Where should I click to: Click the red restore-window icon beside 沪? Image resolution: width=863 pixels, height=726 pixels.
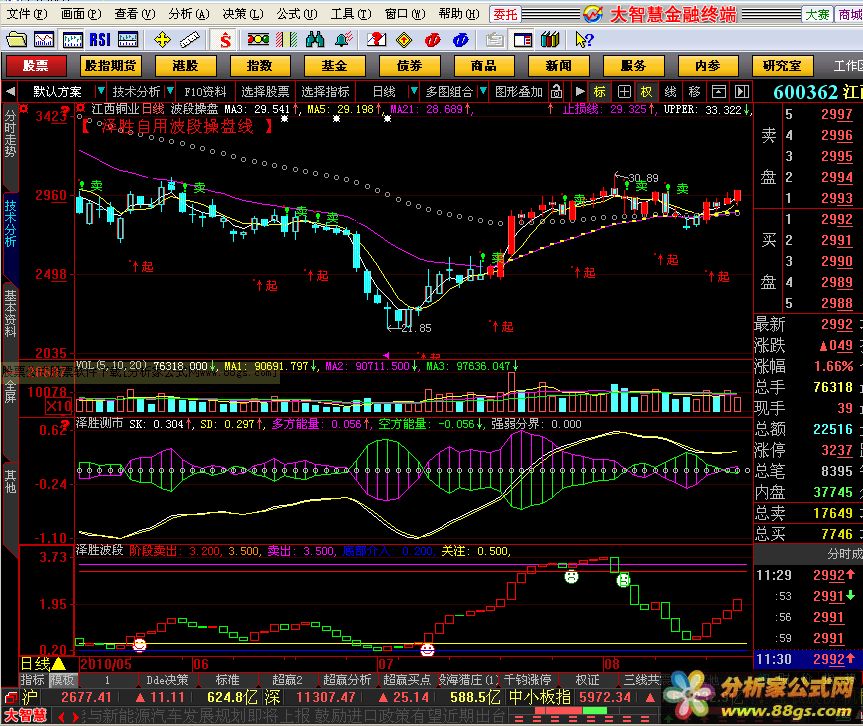[x=10, y=698]
